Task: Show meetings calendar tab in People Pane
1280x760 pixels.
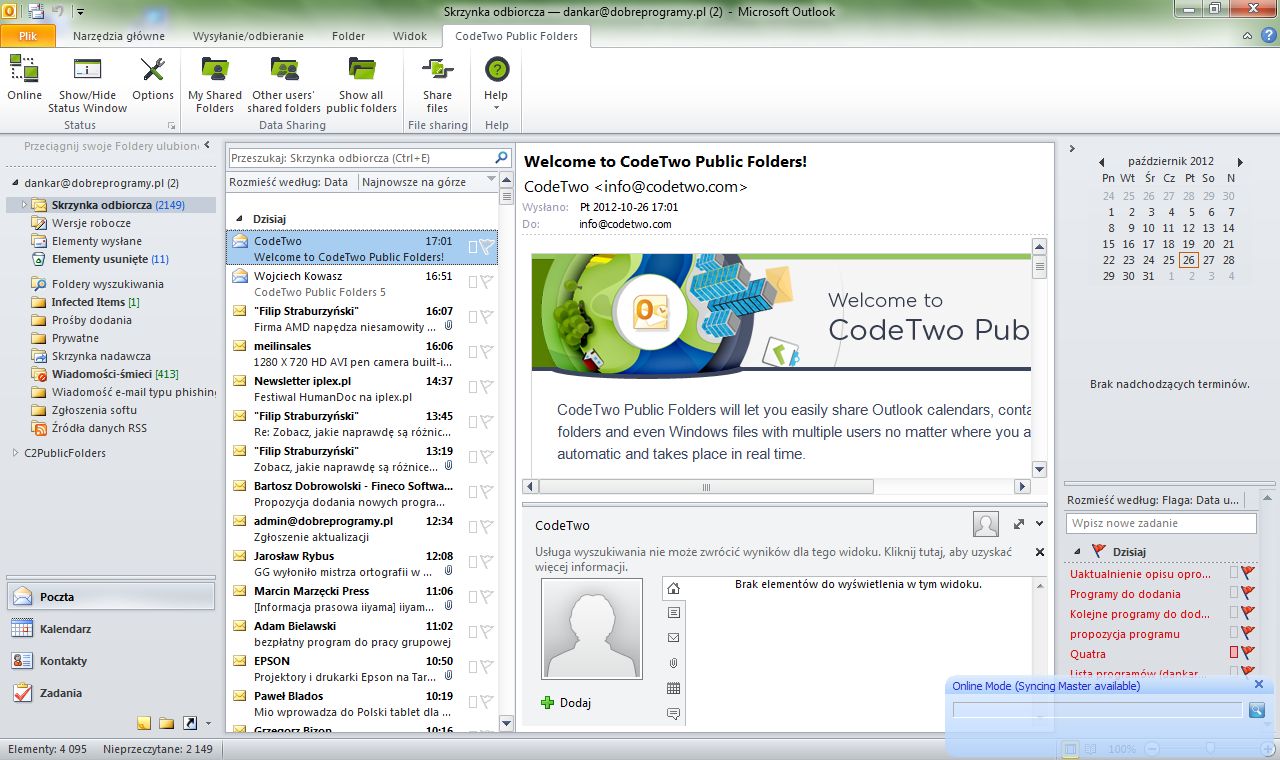Action: 673,688
